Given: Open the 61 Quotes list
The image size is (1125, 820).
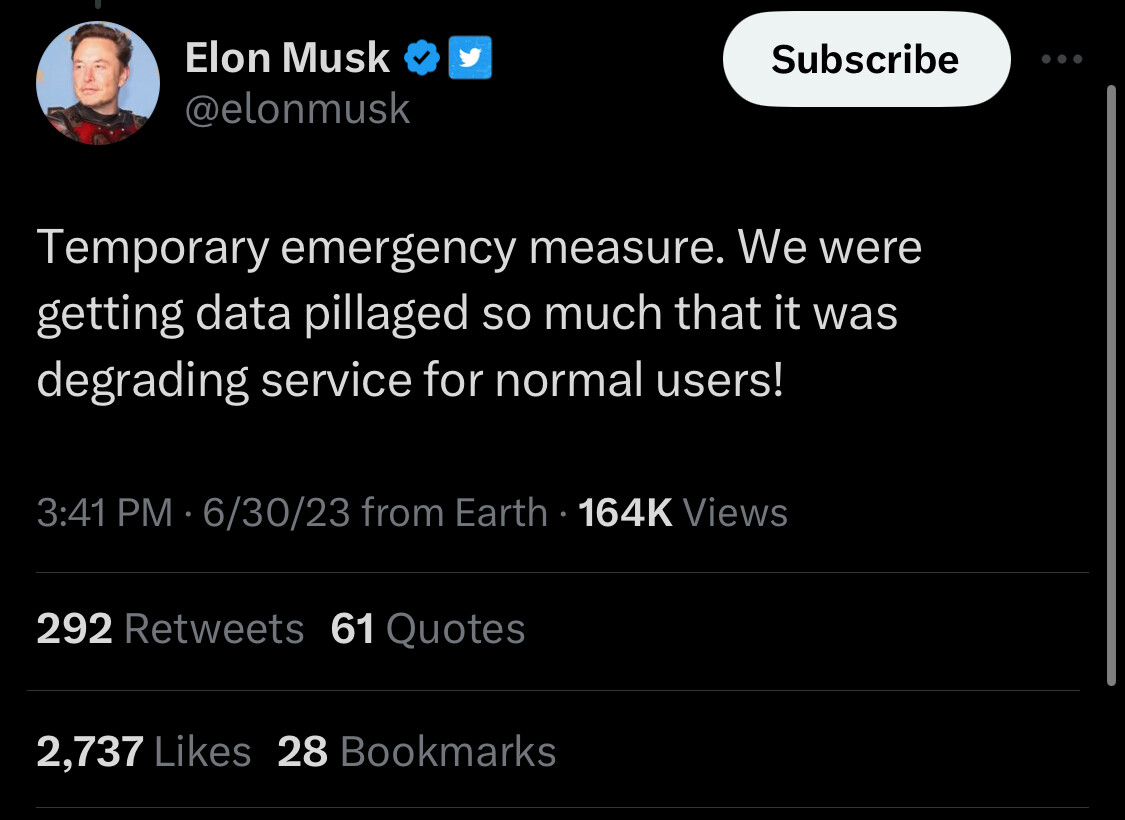Looking at the screenshot, I should point(427,629).
